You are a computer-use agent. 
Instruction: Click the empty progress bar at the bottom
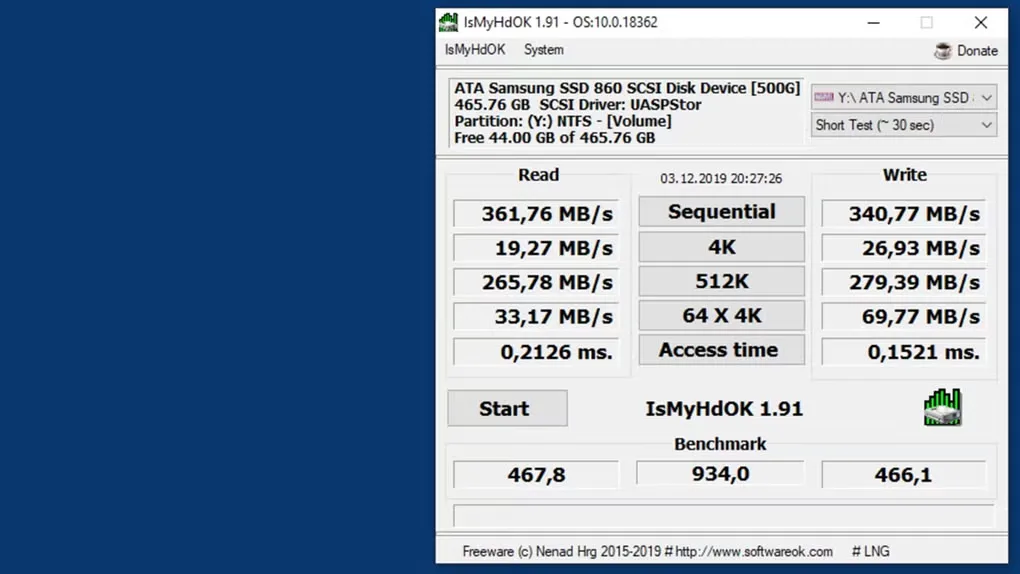[x=723, y=515]
